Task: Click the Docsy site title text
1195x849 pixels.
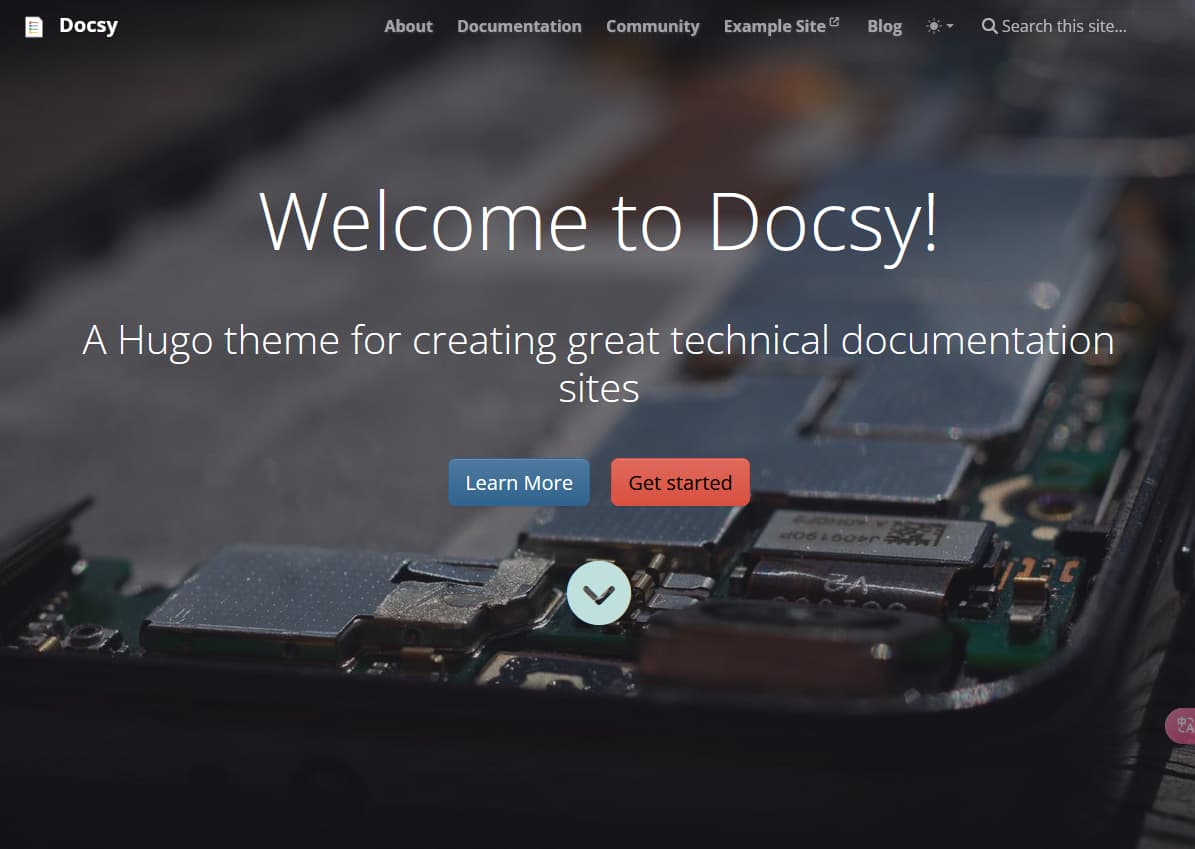Action: tap(88, 25)
